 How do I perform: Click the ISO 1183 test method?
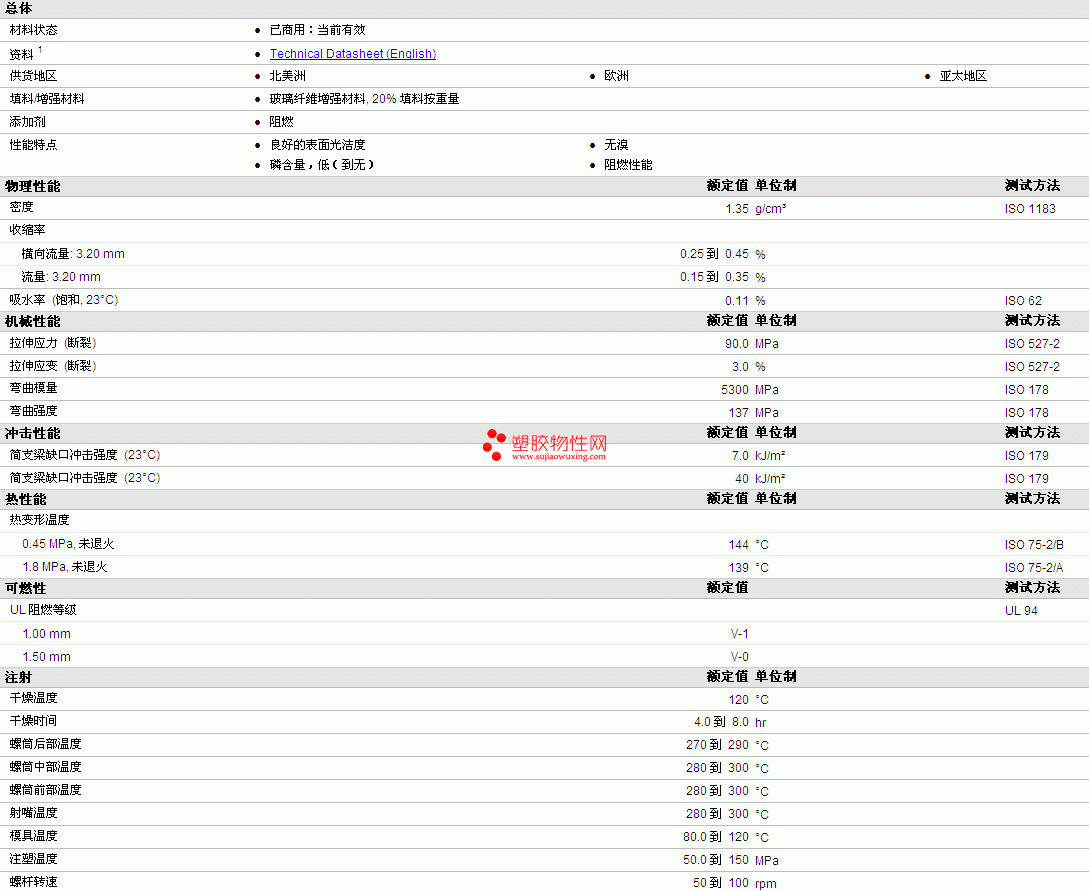click(x=1030, y=209)
